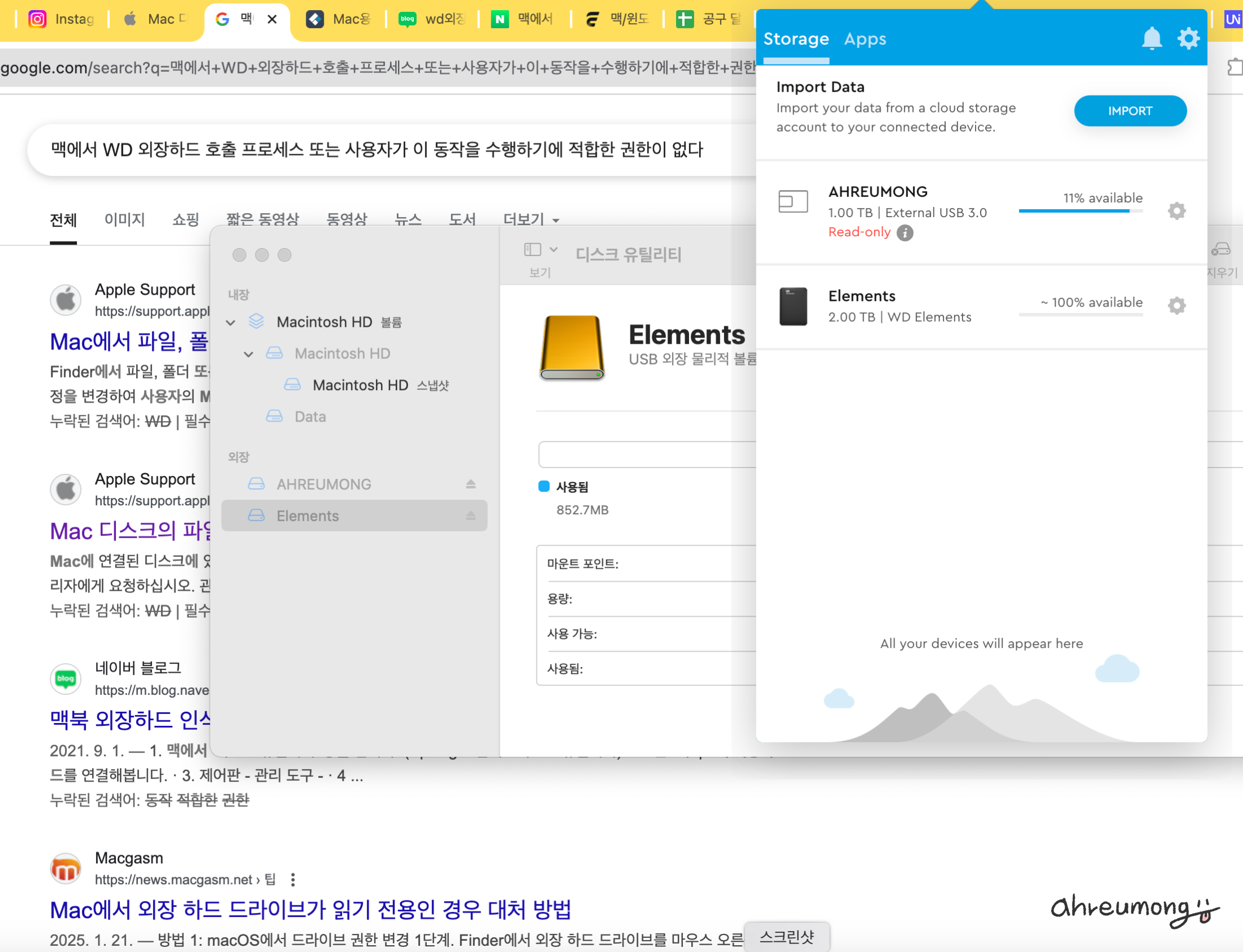This screenshot has height=952, width=1243.
Task: Open settings gear in the blue panel header
Action: pyautogui.click(x=1188, y=38)
